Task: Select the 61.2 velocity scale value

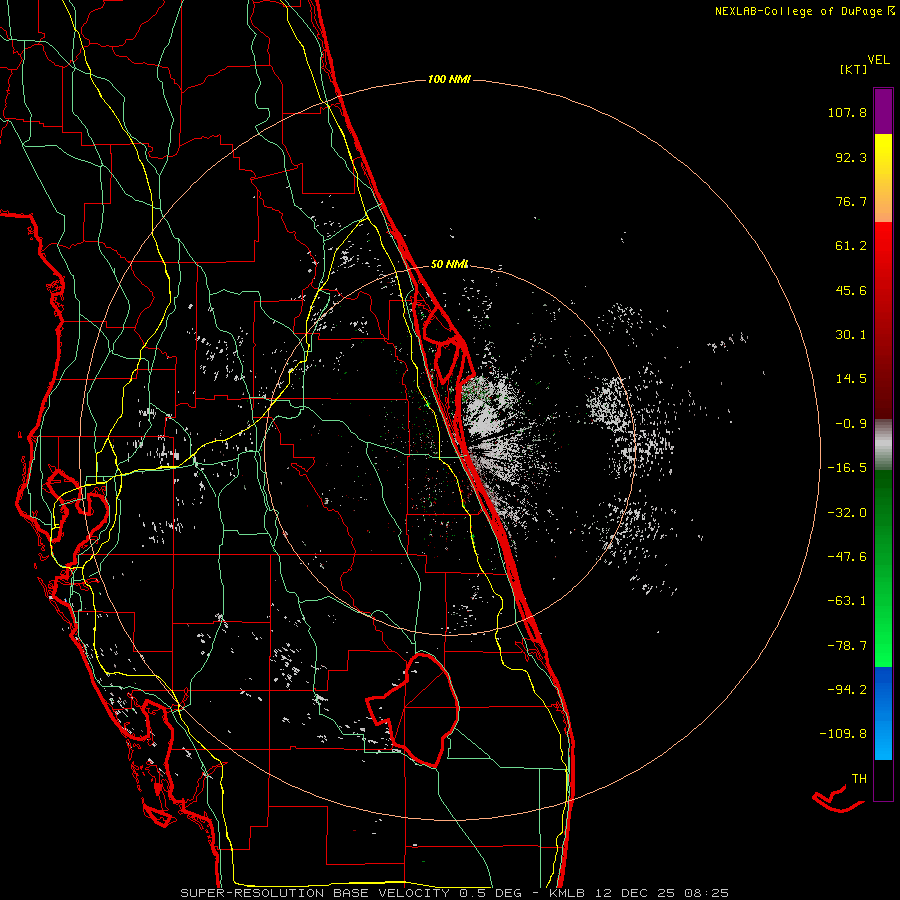Action: pyautogui.click(x=851, y=246)
